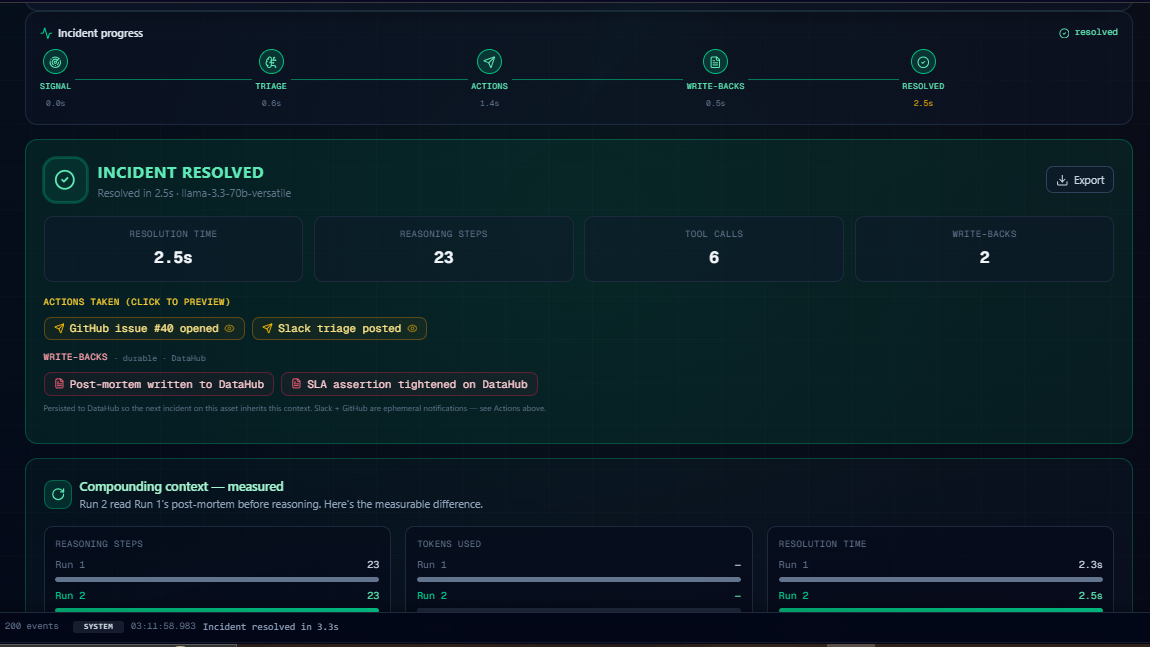Open the GitHub issue #40 opened action
The height and width of the screenshot is (647, 1150).
(x=144, y=329)
